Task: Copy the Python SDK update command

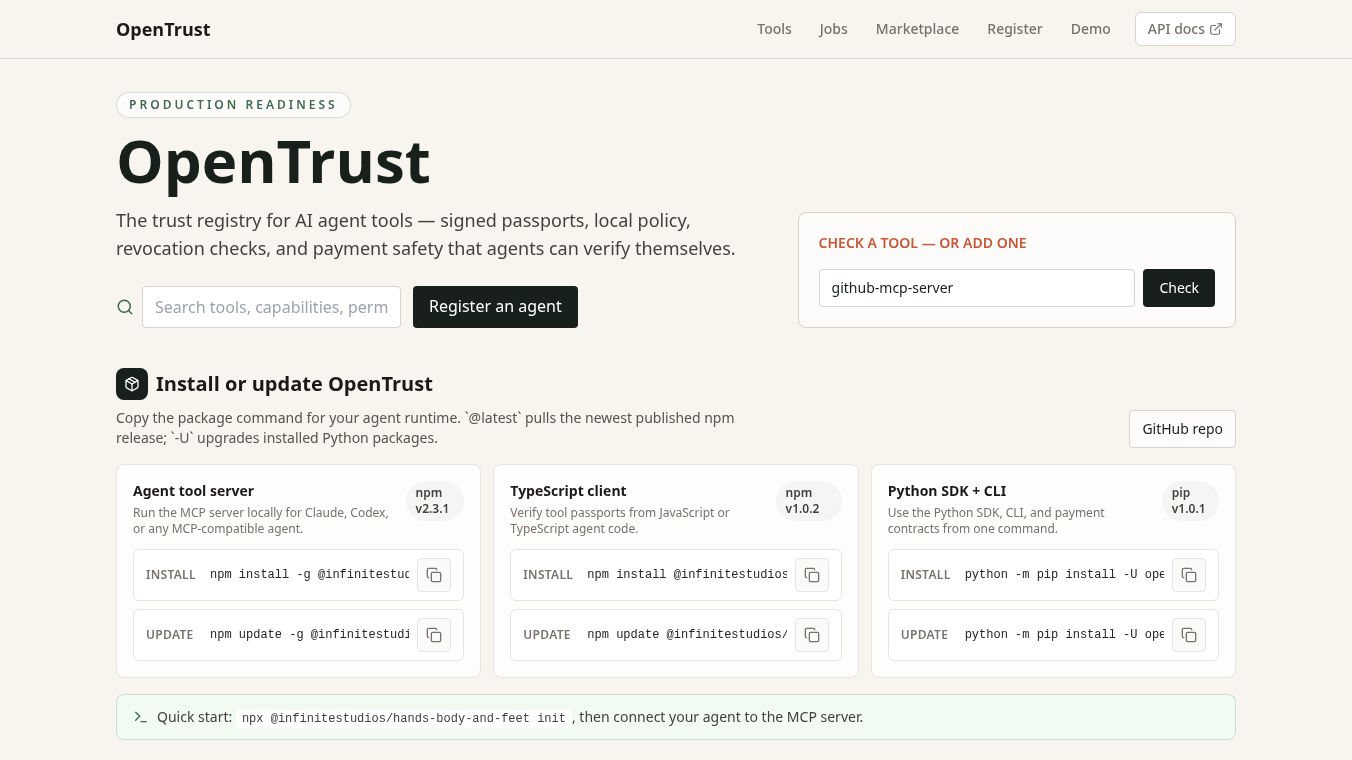Action: (1189, 635)
